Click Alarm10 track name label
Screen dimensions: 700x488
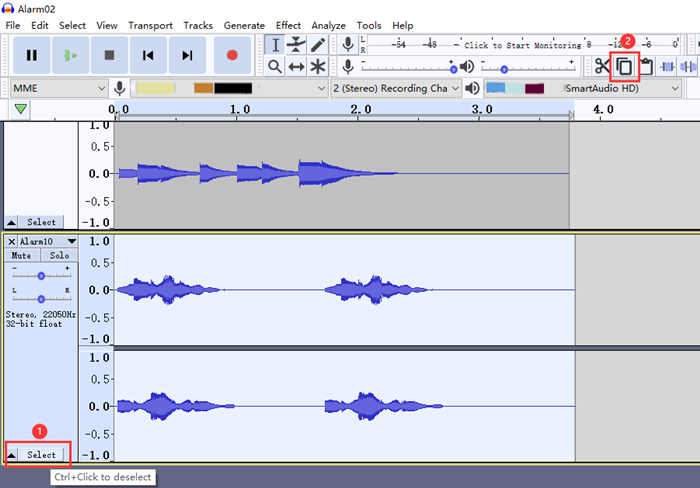(37, 241)
